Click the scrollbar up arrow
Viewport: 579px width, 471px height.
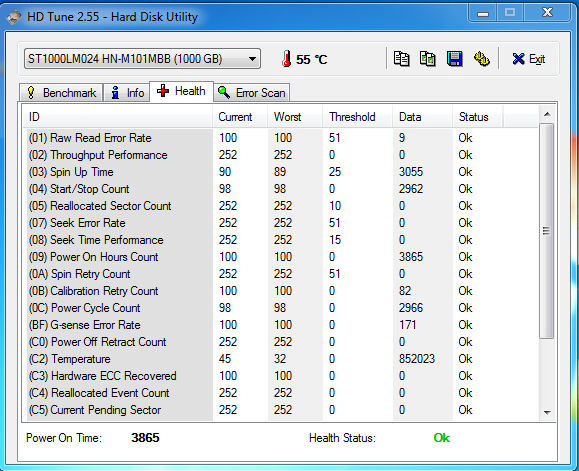[547, 114]
